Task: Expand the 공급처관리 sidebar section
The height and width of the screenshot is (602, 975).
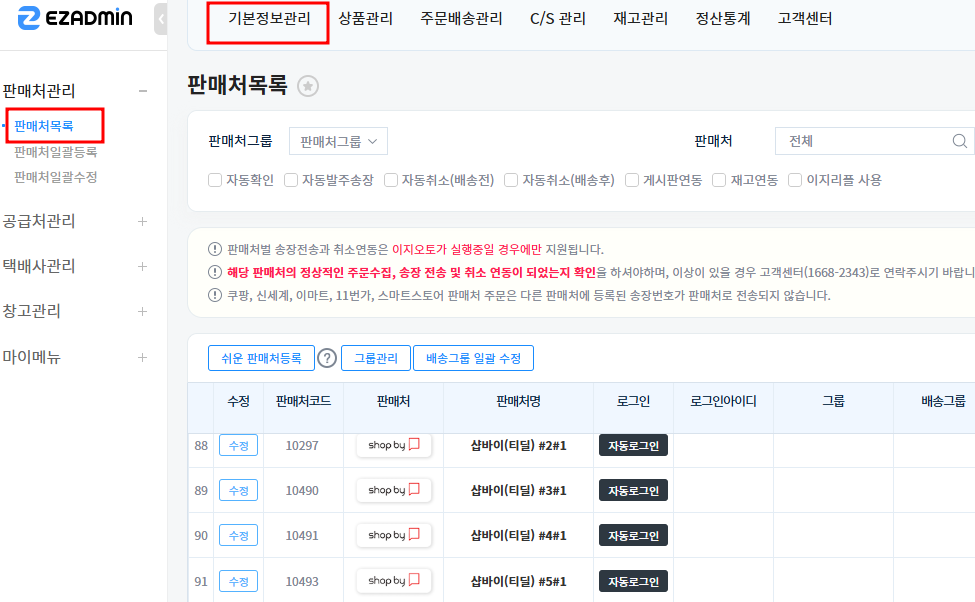Action: pos(142,221)
